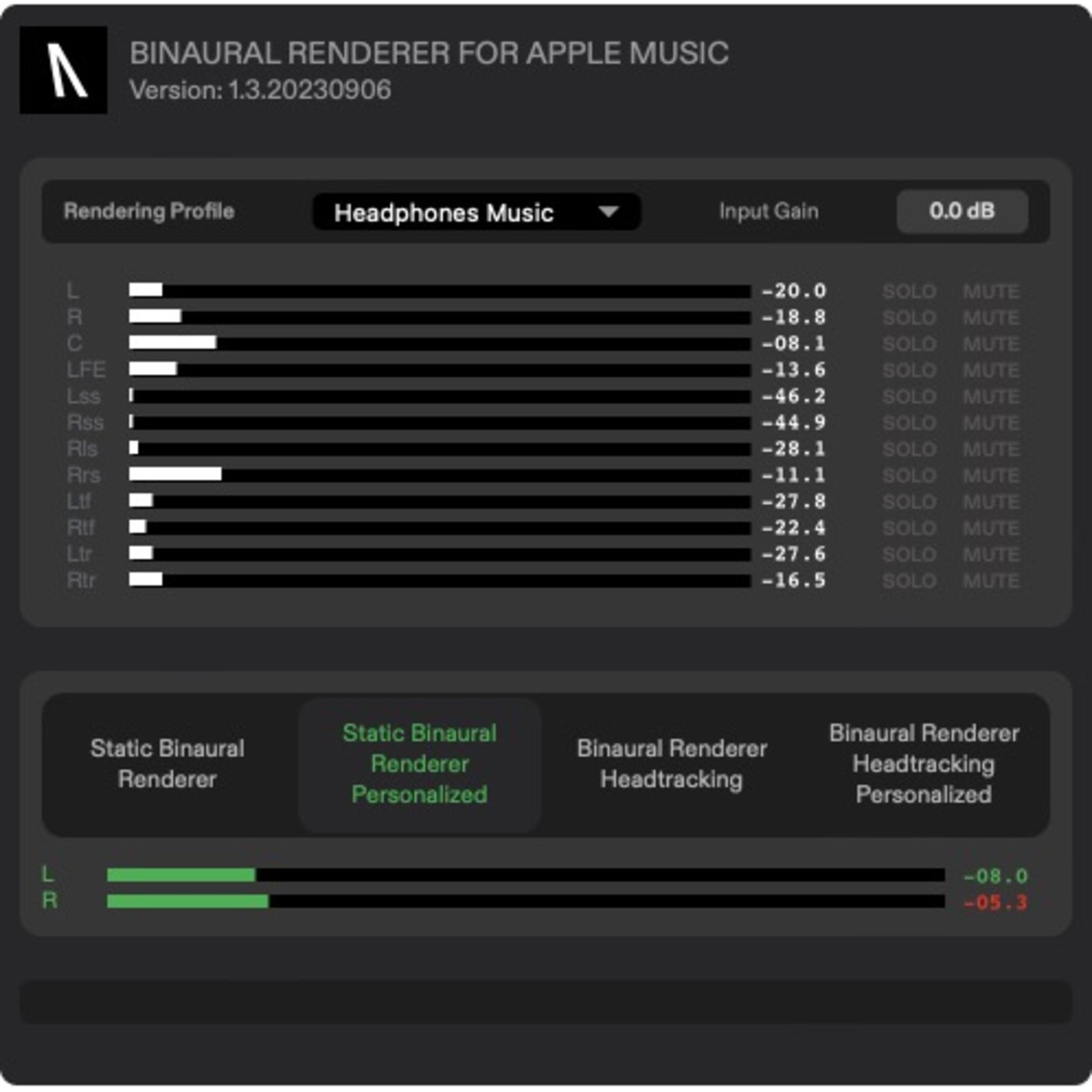Image resolution: width=1092 pixels, height=1092 pixels.
Task: Open the Rendering Profile dropdown
Action: [x=477, y=212]
